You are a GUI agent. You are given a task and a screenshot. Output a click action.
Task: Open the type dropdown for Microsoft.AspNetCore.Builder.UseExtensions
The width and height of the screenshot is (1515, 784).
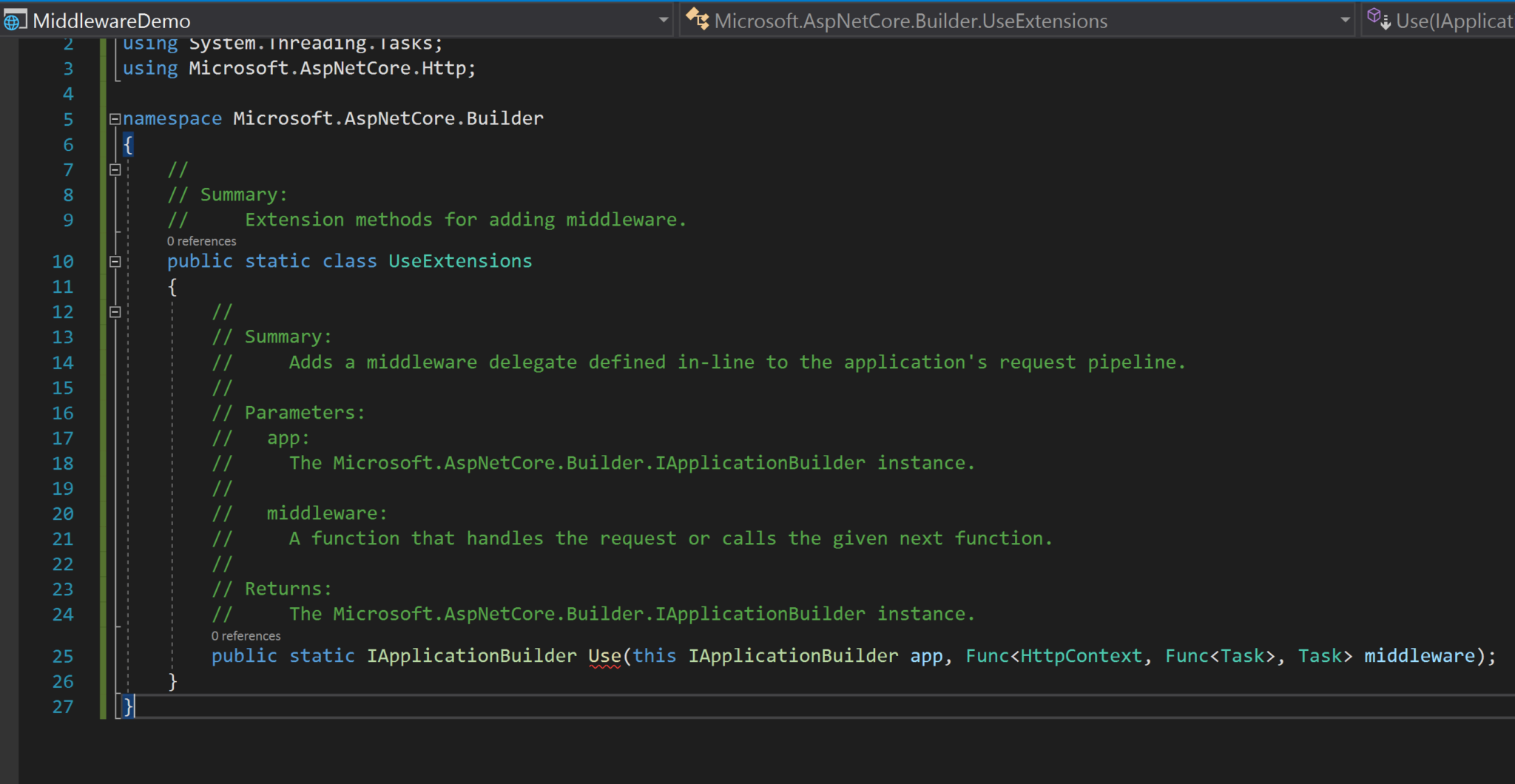point(1346,20)
